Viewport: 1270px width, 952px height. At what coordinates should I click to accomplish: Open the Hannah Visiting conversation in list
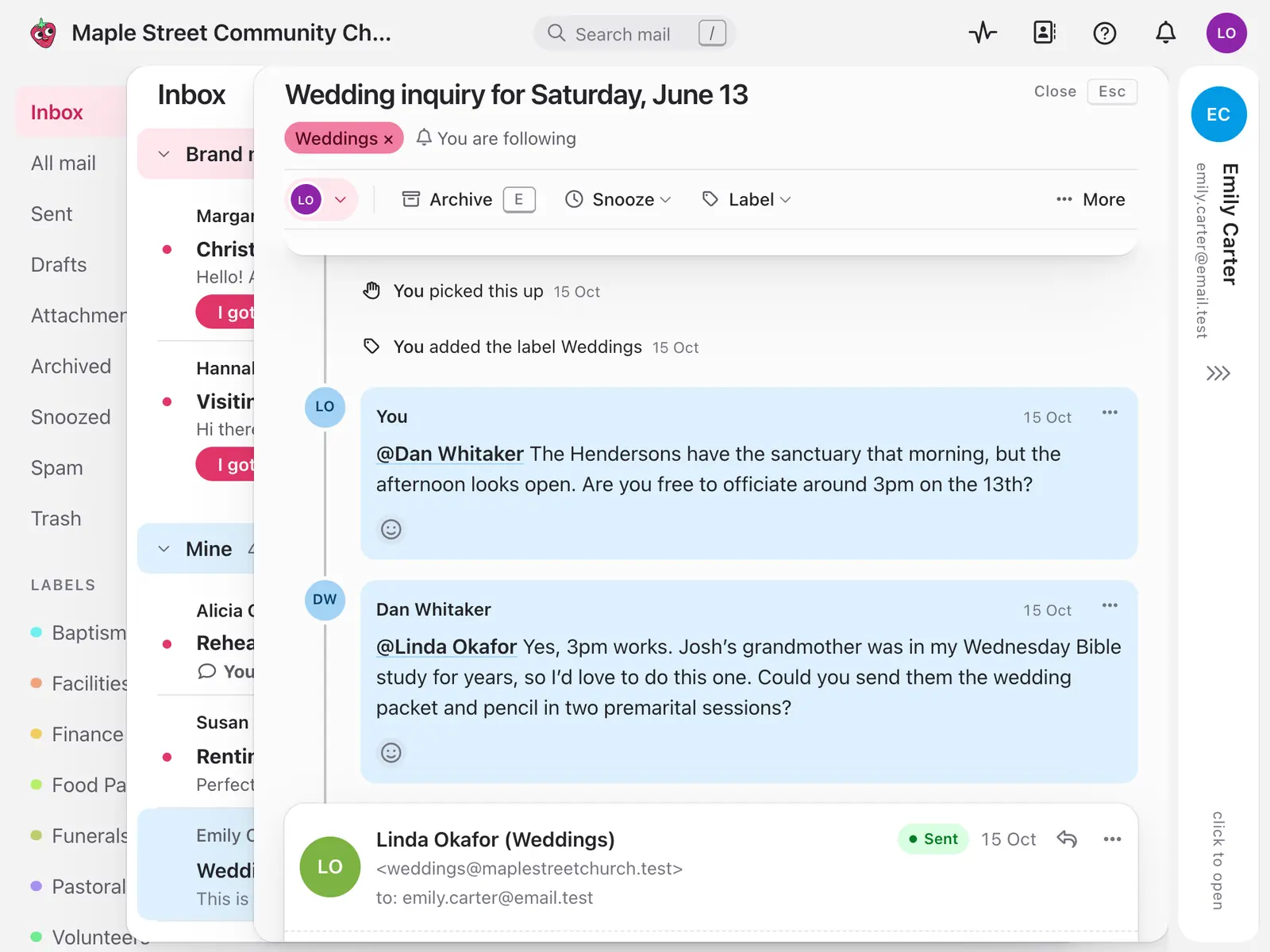(x=206, y=418)
